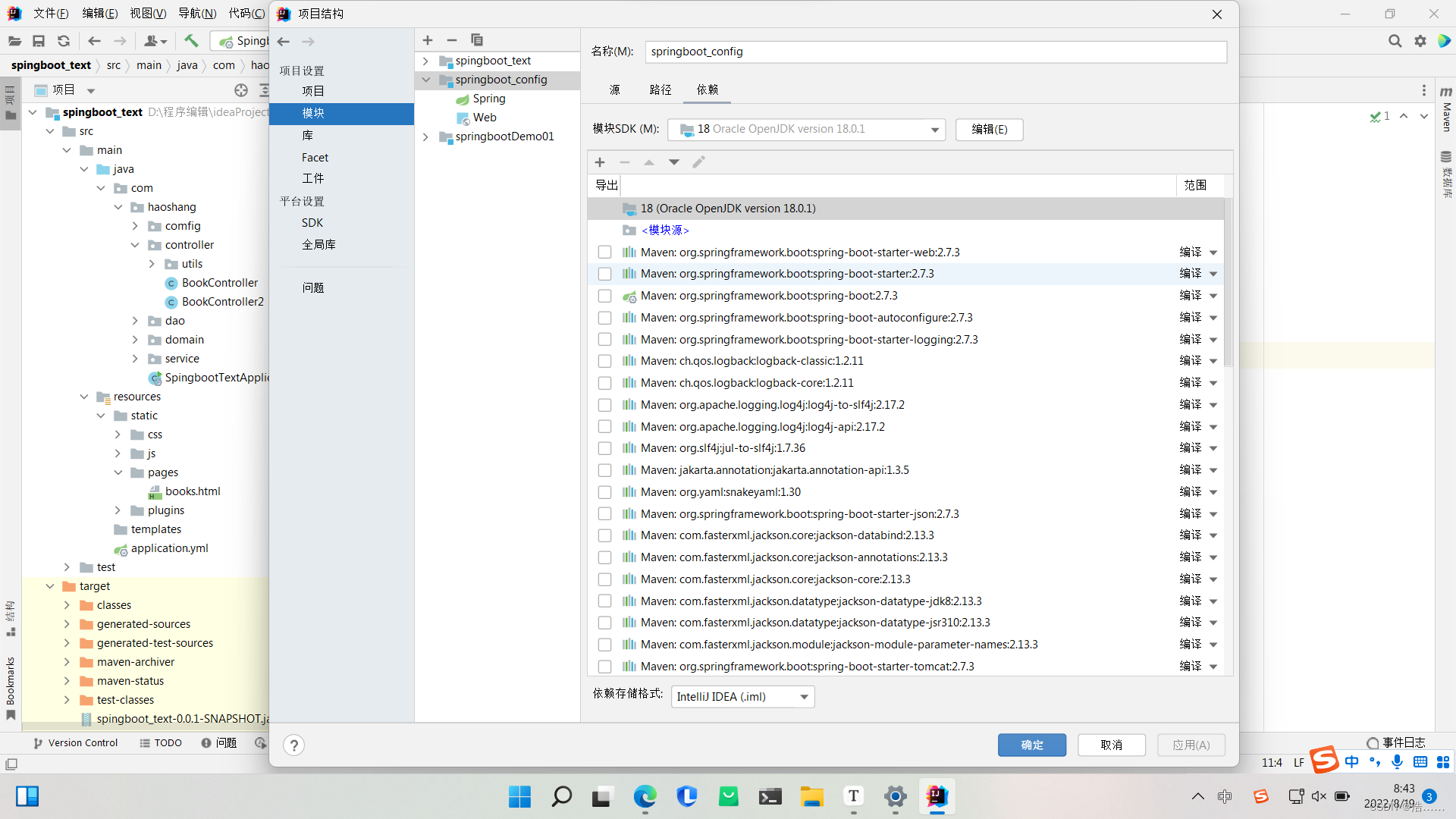Image resolution: width=1456 pixels, height=819 pixels.
Task: Collapse the springboot_config module node
Action: (x=426, y=80)
